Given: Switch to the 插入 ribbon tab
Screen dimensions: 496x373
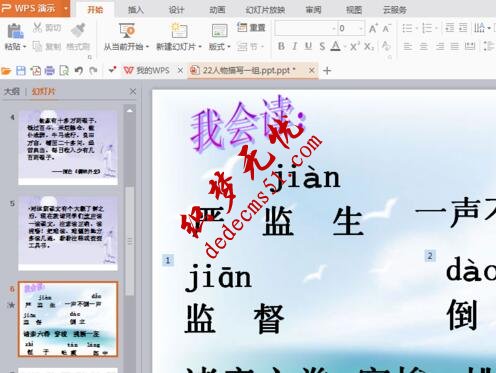Looking at the screenshot, I should [x=136, y=10].
